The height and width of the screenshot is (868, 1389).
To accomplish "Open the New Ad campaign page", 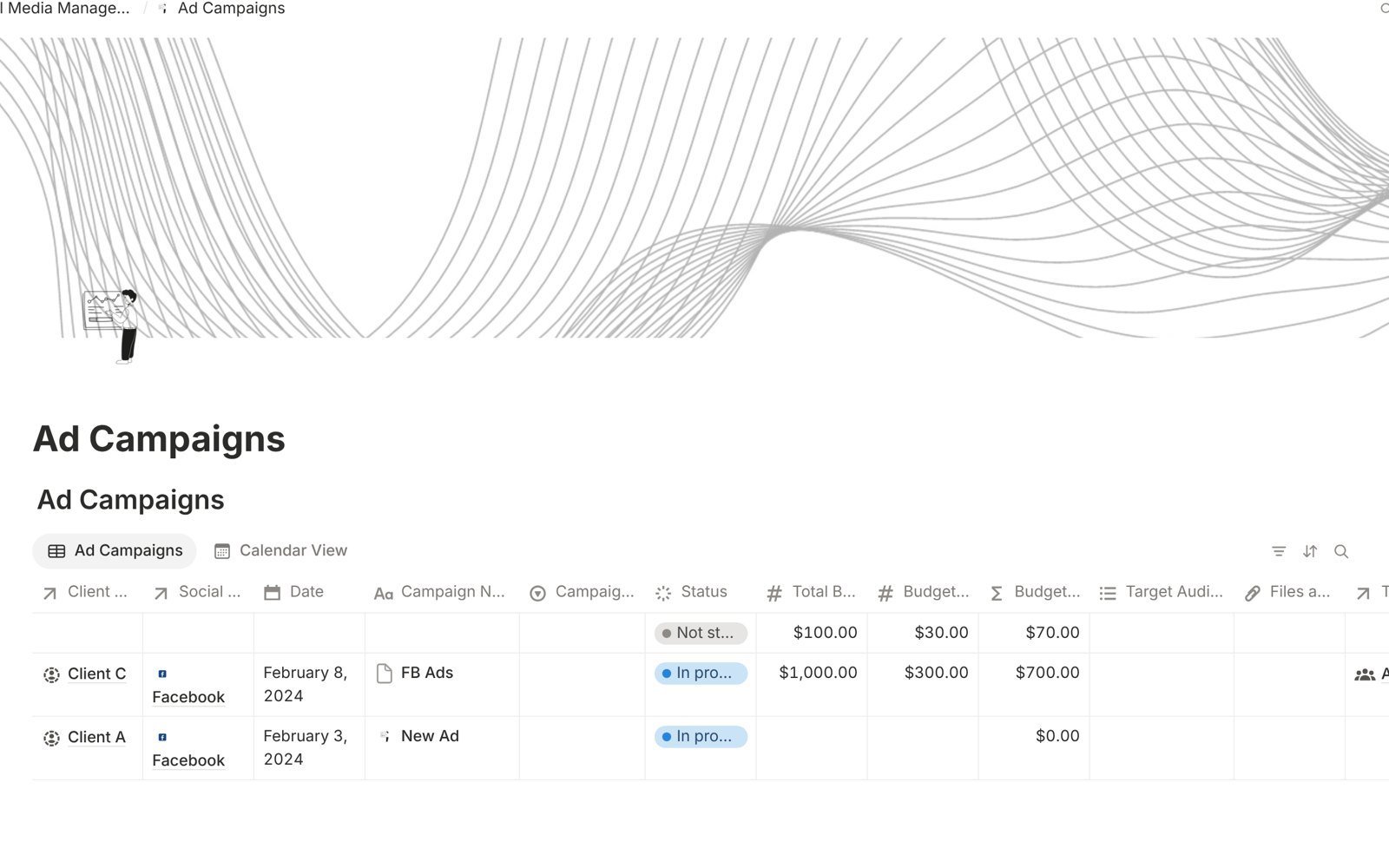I will 430,736.
